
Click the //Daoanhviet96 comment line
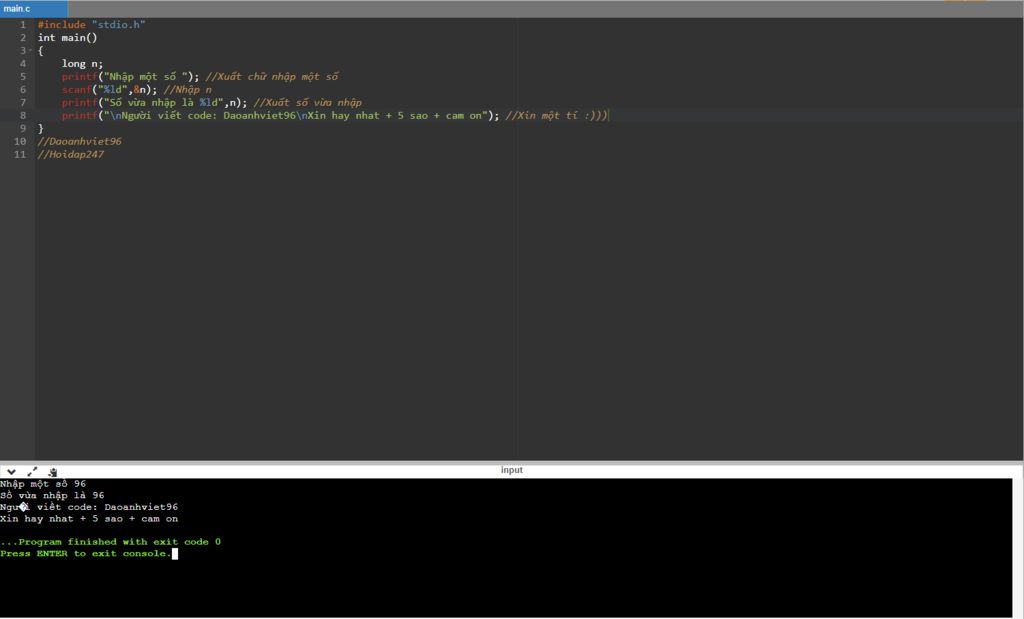pyautogui.click(x=79, y=142)
